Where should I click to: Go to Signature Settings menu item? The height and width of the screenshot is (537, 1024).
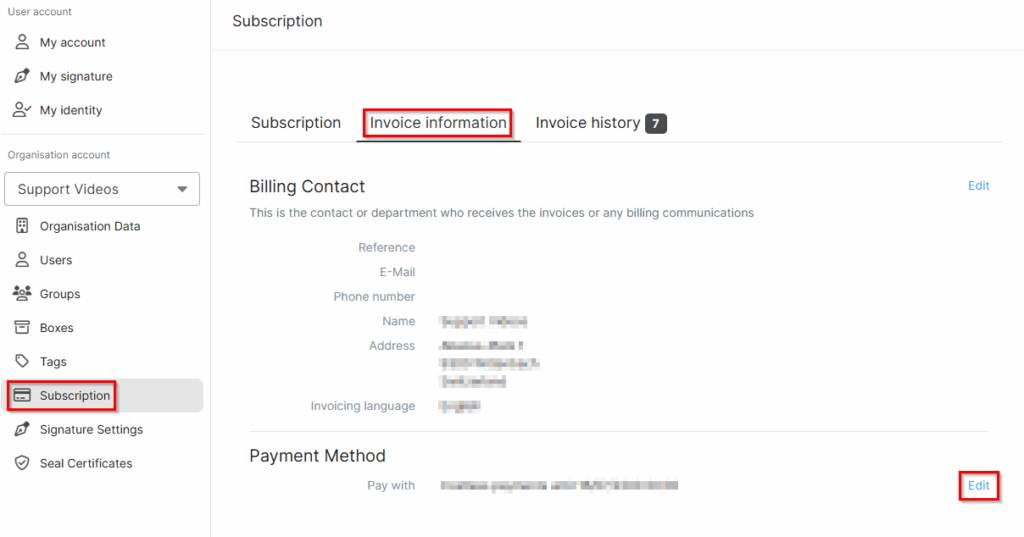pos(91,429)
